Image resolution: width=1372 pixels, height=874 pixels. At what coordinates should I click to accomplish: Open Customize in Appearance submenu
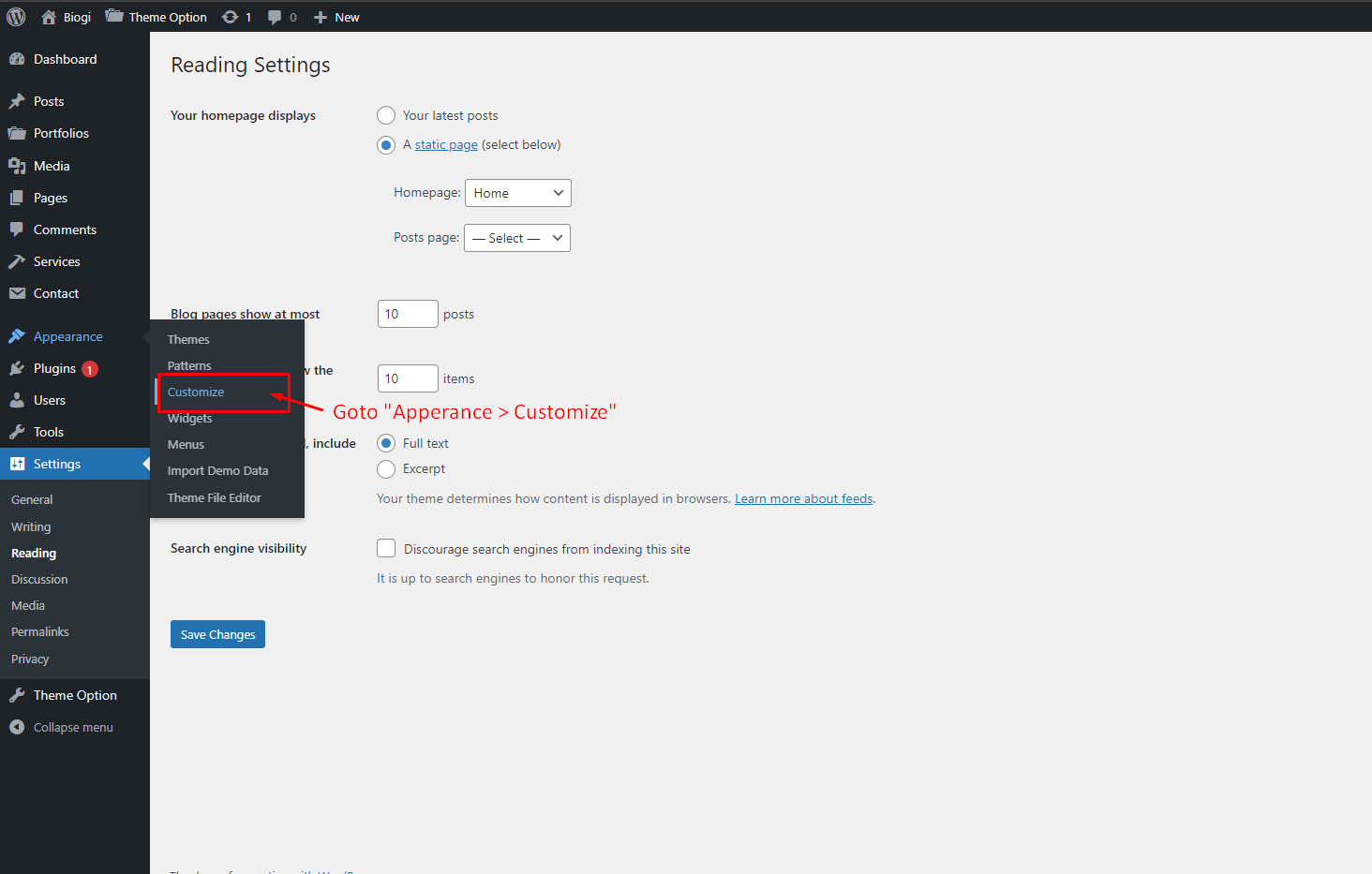coord(196,392)
